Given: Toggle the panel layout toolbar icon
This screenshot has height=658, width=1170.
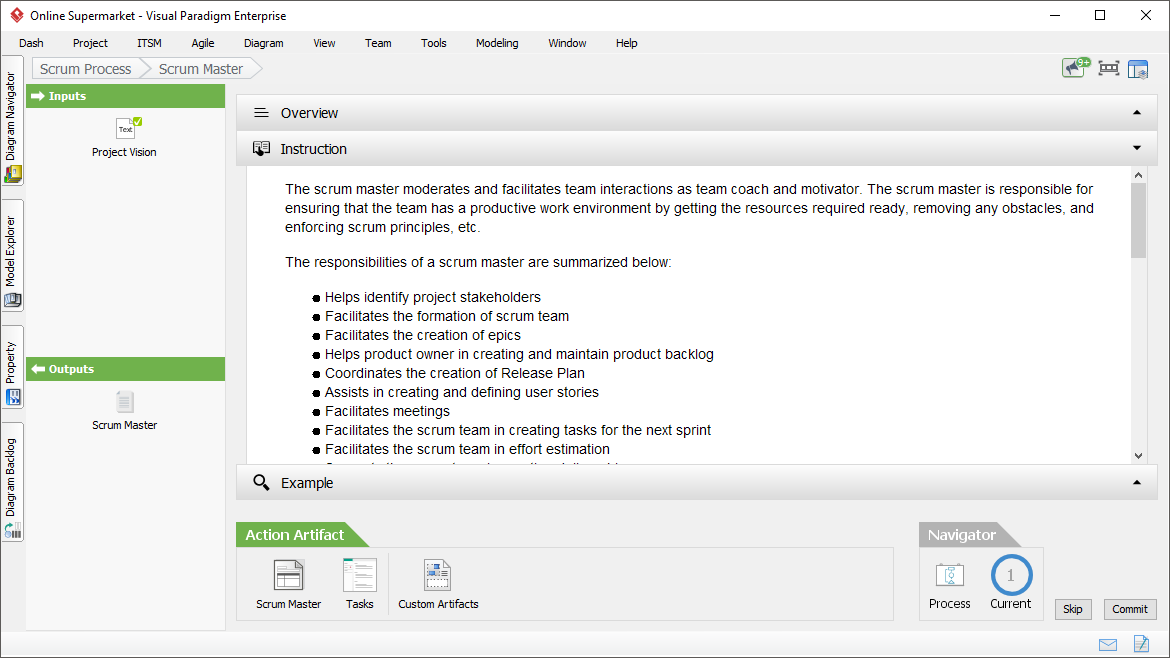Looking at the screenshot, I should [x=1138, y=69].
